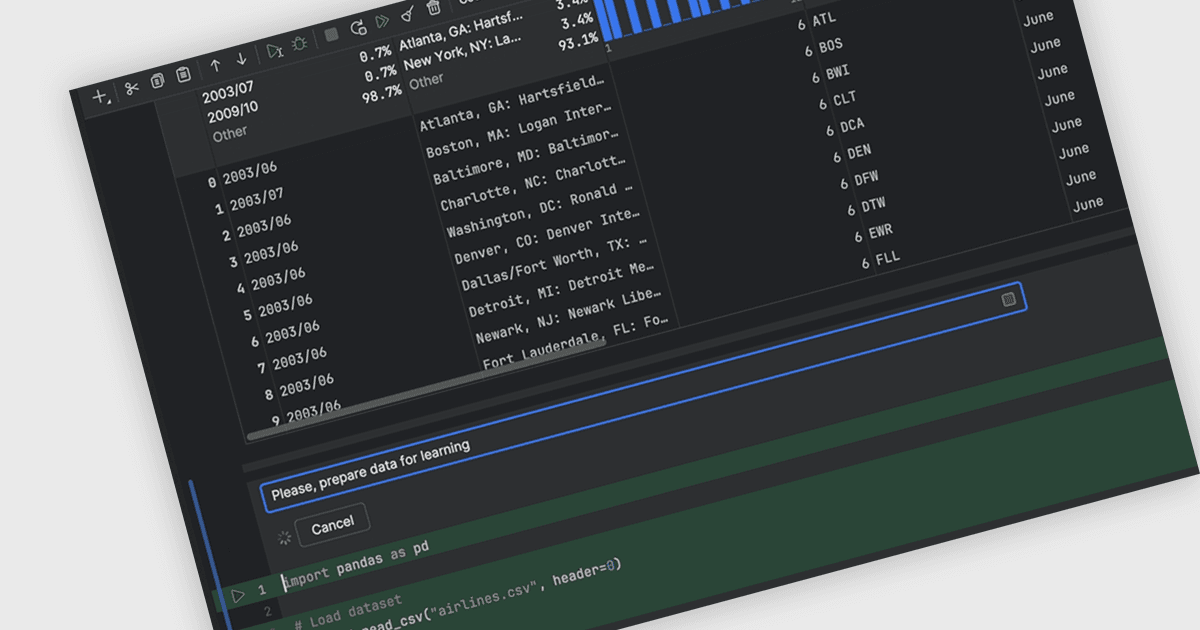Restart the kernel
1200x630 pixels.
click(358, 28)
